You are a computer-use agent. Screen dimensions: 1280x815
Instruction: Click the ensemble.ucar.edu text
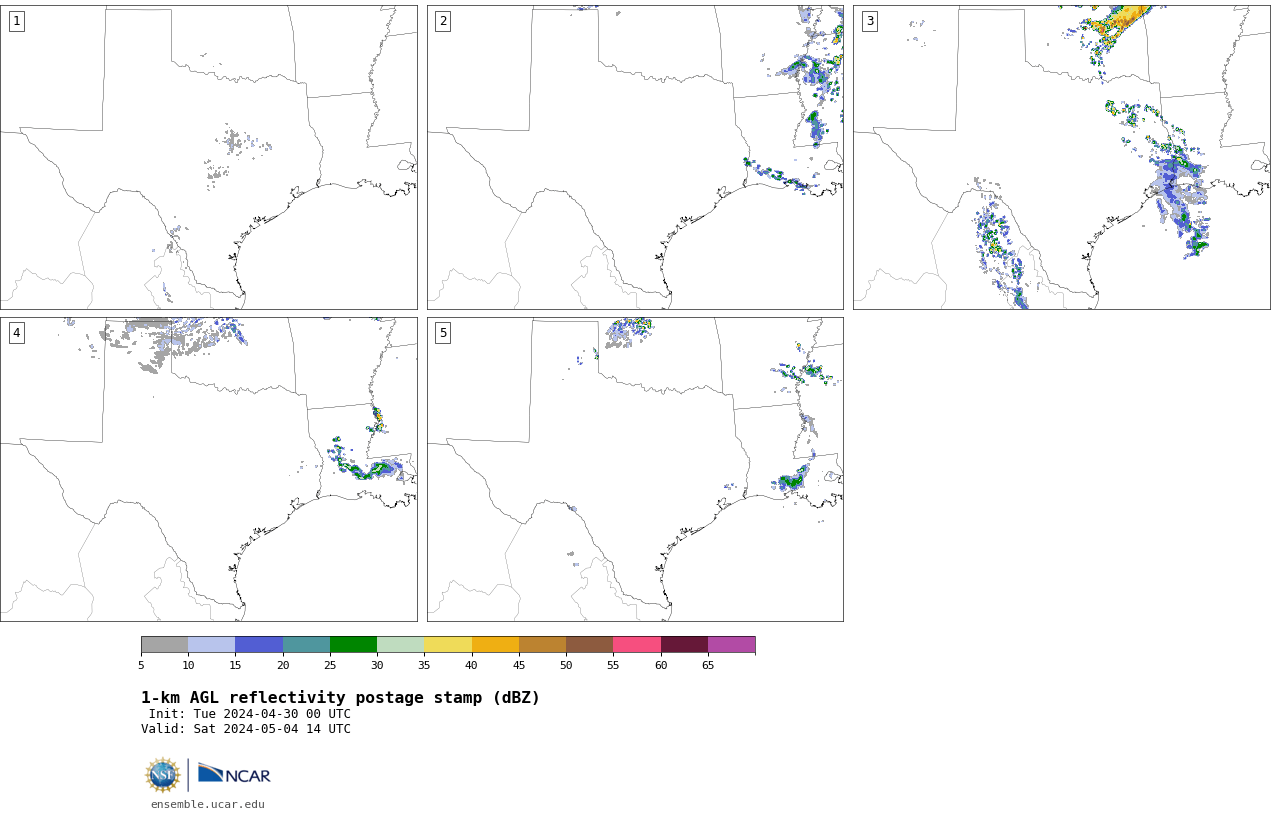pyautogui.click(x=208, y=804)
